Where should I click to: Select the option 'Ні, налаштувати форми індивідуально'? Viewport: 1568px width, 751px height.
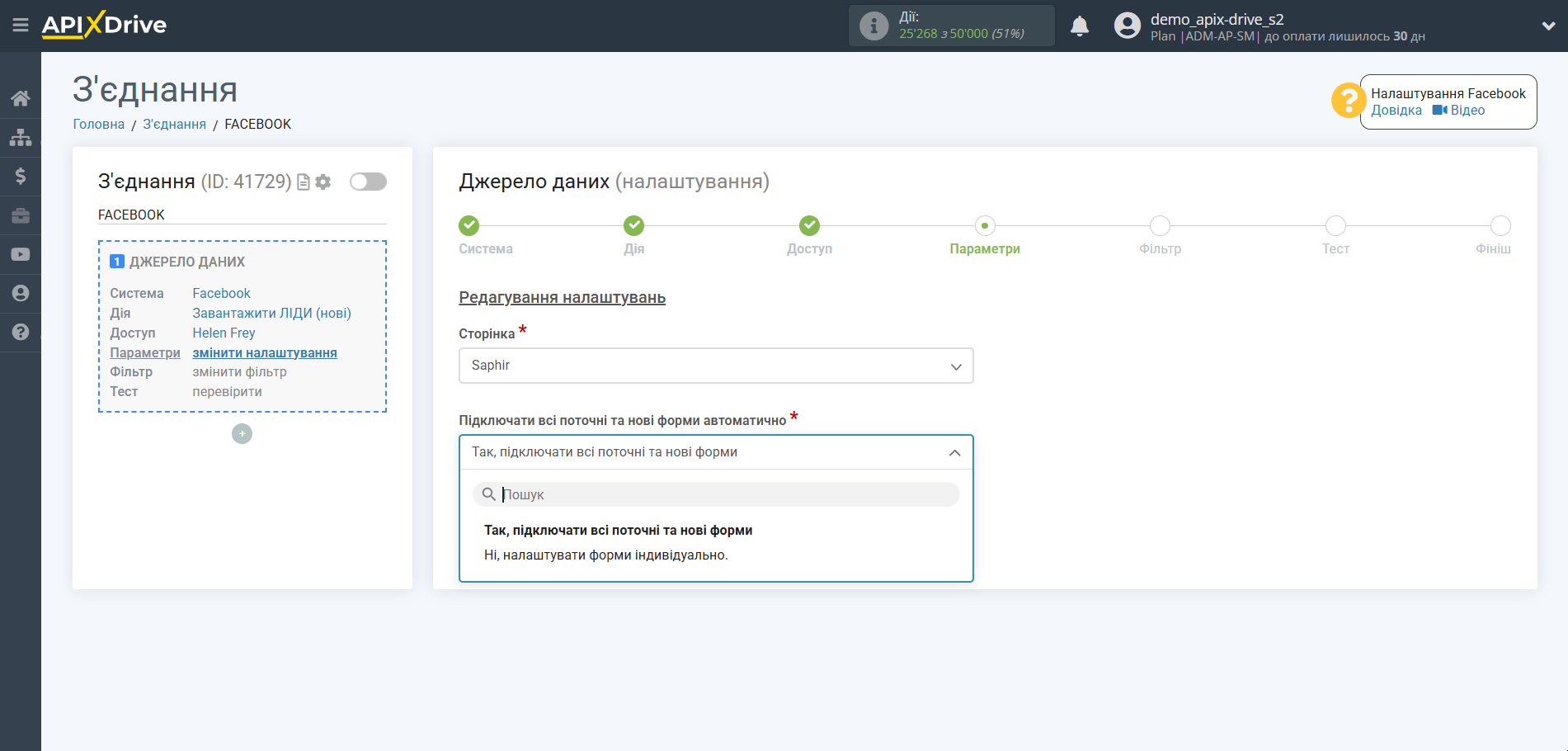pyautogui.click(x=608, y=555)
